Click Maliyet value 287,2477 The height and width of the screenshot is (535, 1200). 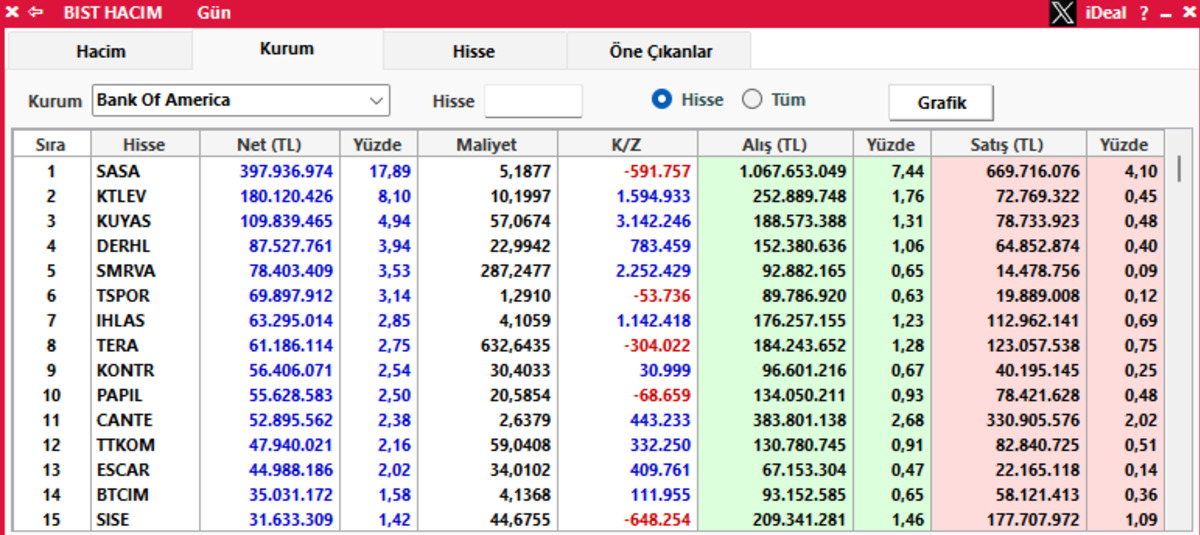[516, 271]
